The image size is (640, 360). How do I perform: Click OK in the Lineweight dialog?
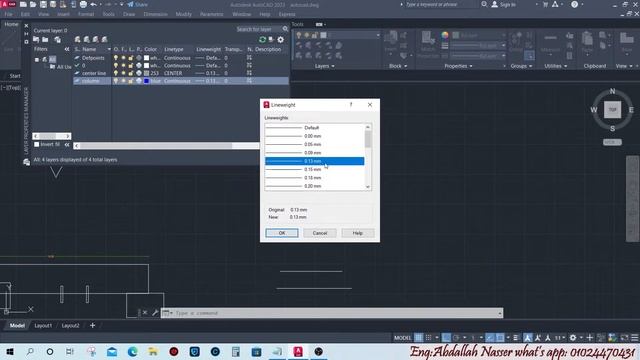point(282,233)
